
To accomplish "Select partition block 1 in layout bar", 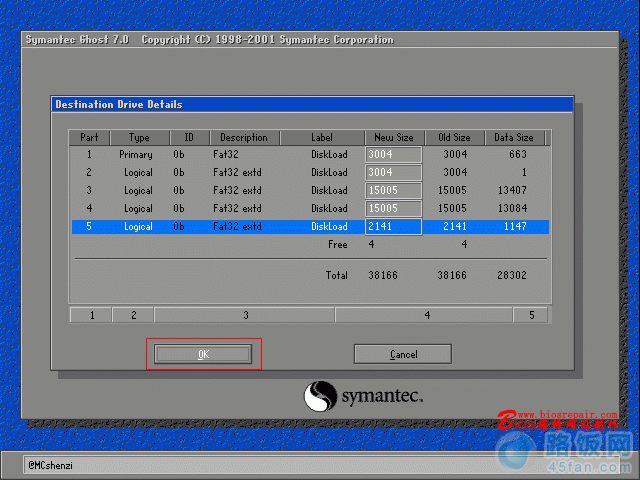I will [91, 315].
